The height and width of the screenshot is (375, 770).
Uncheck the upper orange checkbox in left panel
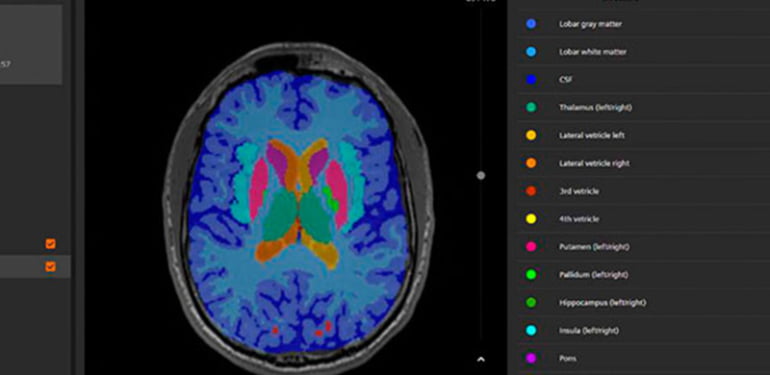click(x=50, y=243)
